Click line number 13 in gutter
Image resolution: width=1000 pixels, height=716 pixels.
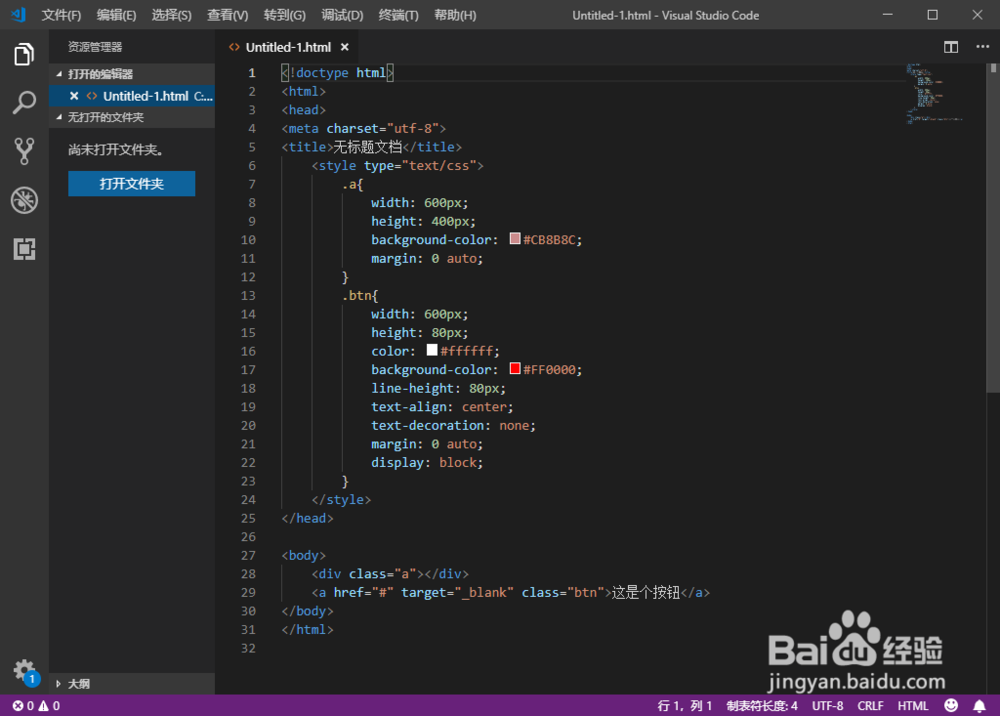tap(248, 296)
